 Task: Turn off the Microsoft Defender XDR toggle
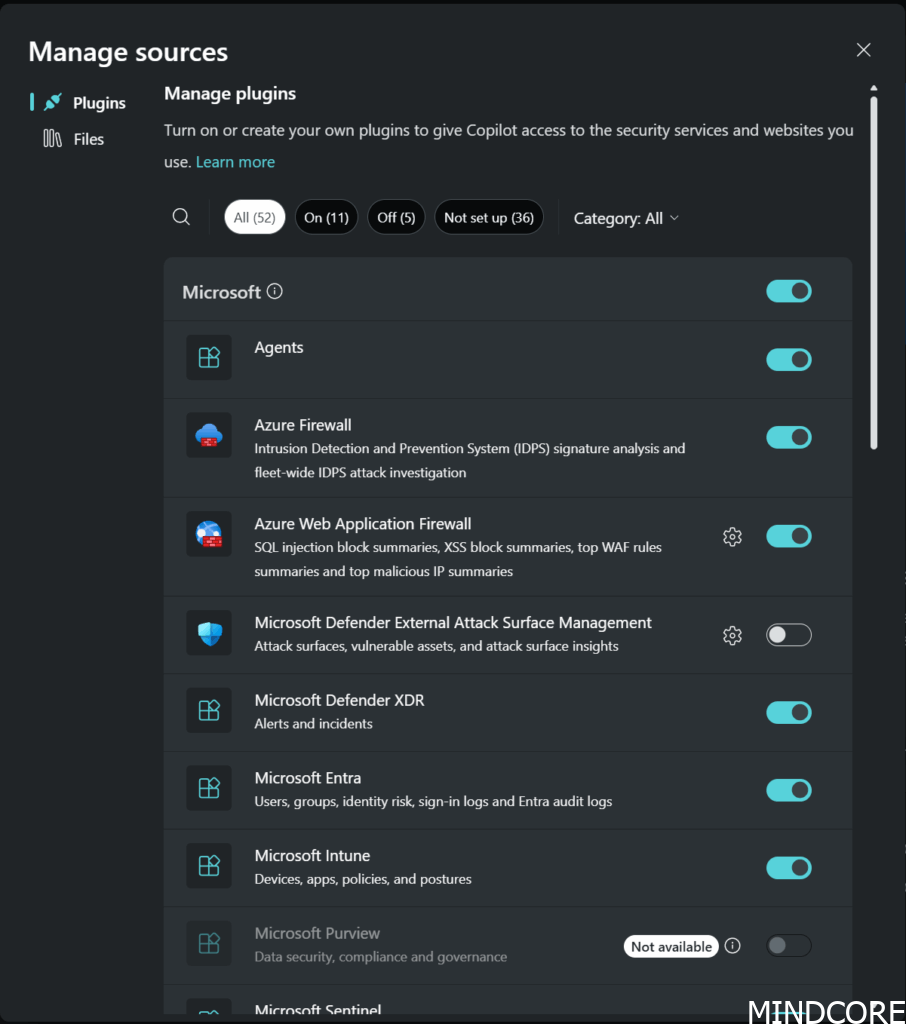[789, 712]
